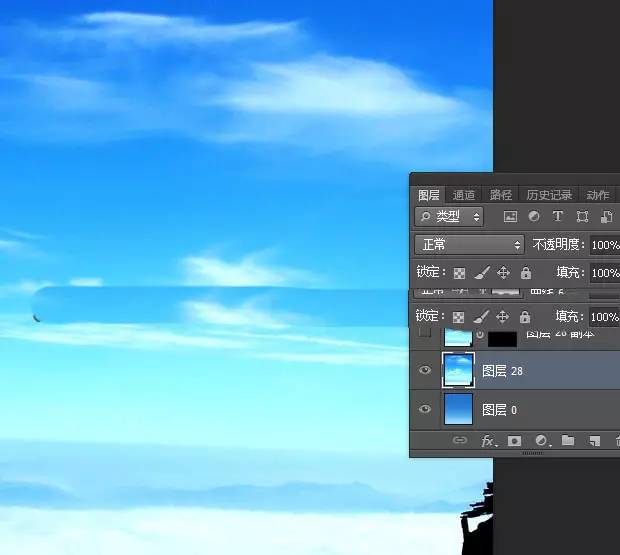Create a new layer with the page icon
This screenshot has width=620, height=555.
(593, 440)
